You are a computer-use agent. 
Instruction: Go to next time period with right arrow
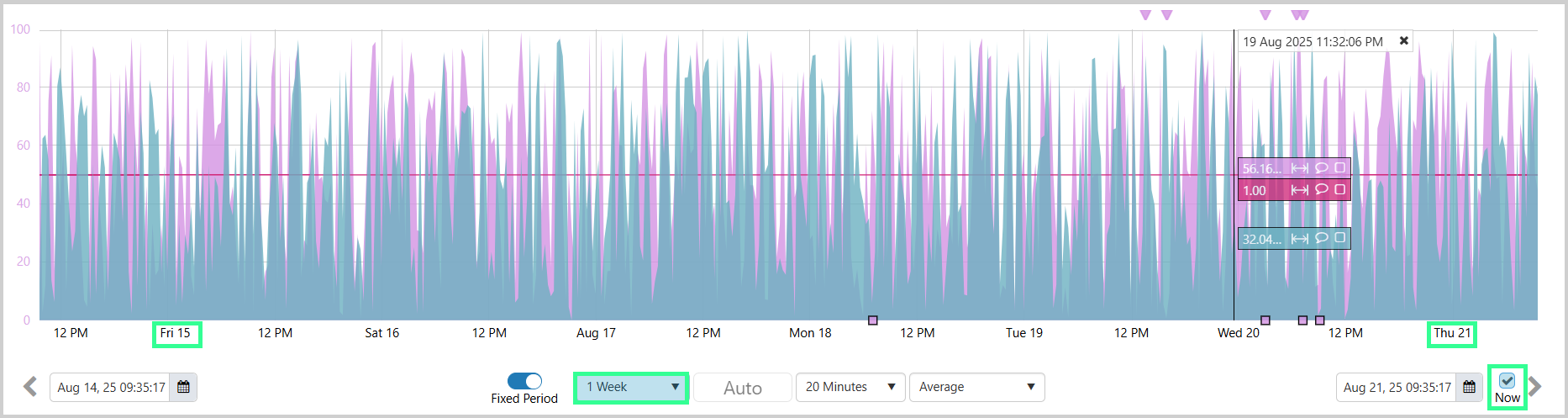coord(1535,387)
